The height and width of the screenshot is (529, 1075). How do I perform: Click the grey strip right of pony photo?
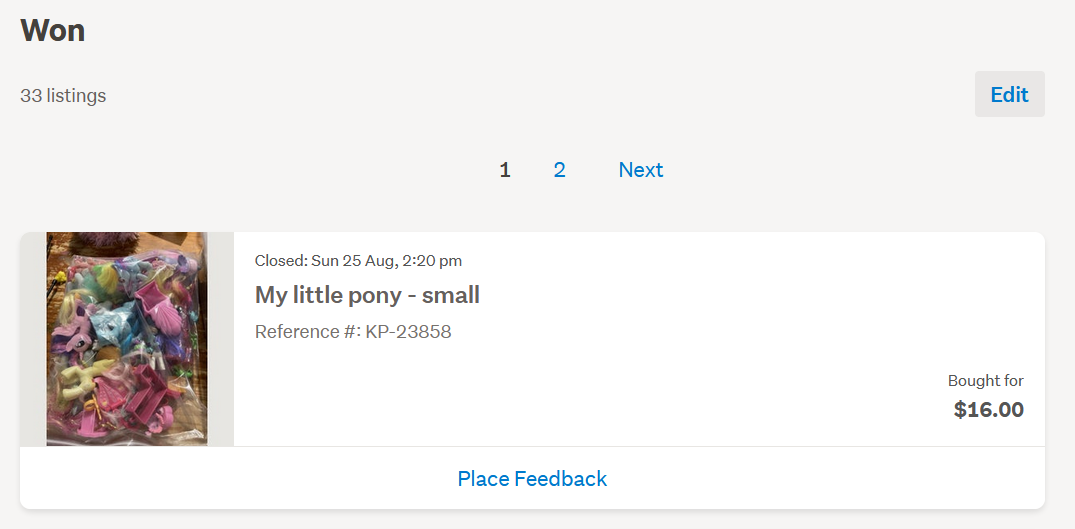pos(221,339)
